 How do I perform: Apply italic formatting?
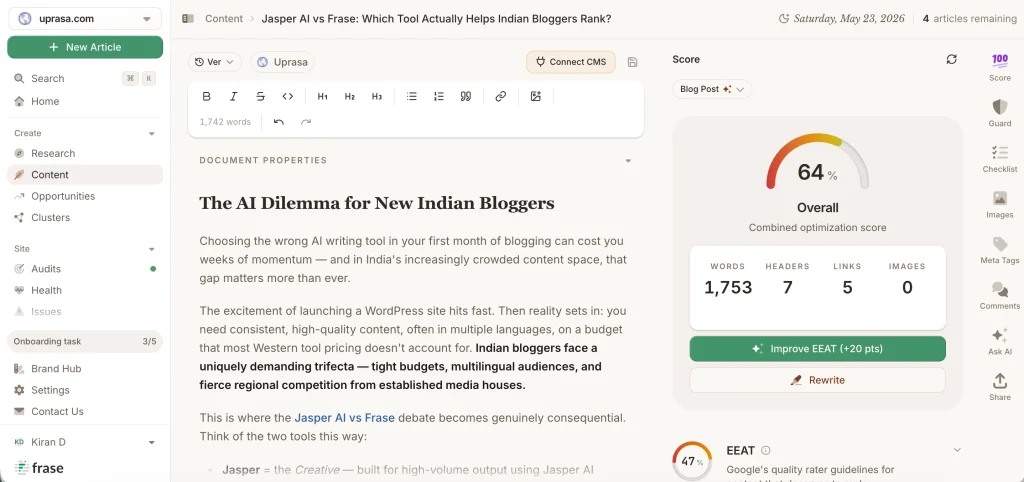click(x=233, y=97)
